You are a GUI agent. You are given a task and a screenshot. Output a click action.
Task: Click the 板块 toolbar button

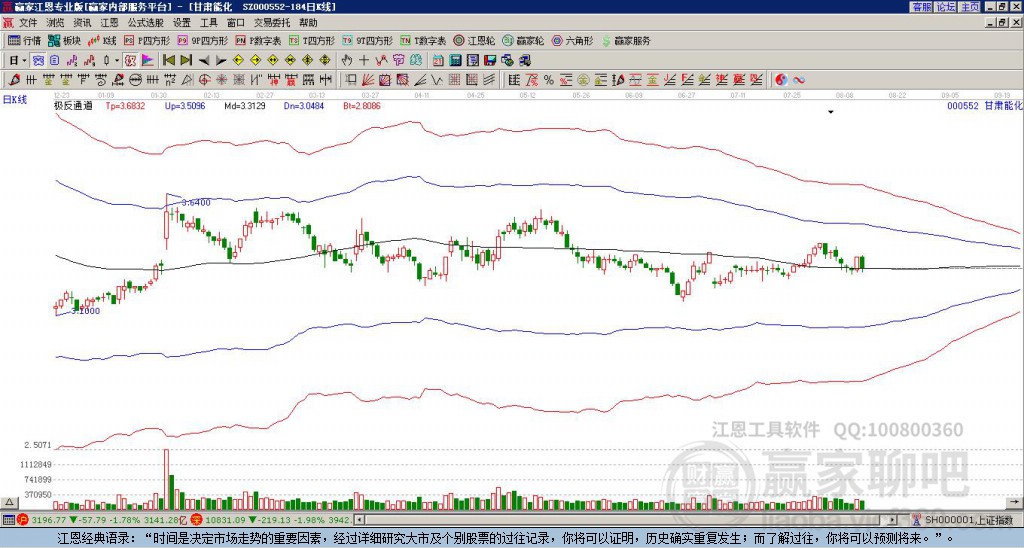pyautogui.click(x=64, y=40)
